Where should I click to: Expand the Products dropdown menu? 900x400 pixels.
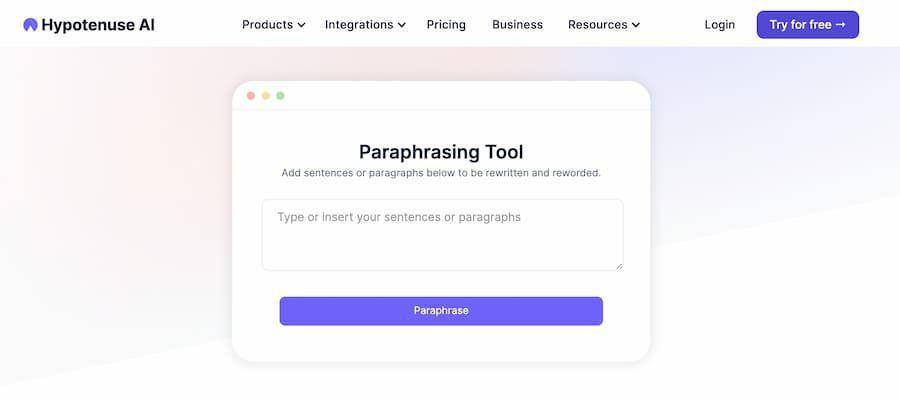click(274, 25)
